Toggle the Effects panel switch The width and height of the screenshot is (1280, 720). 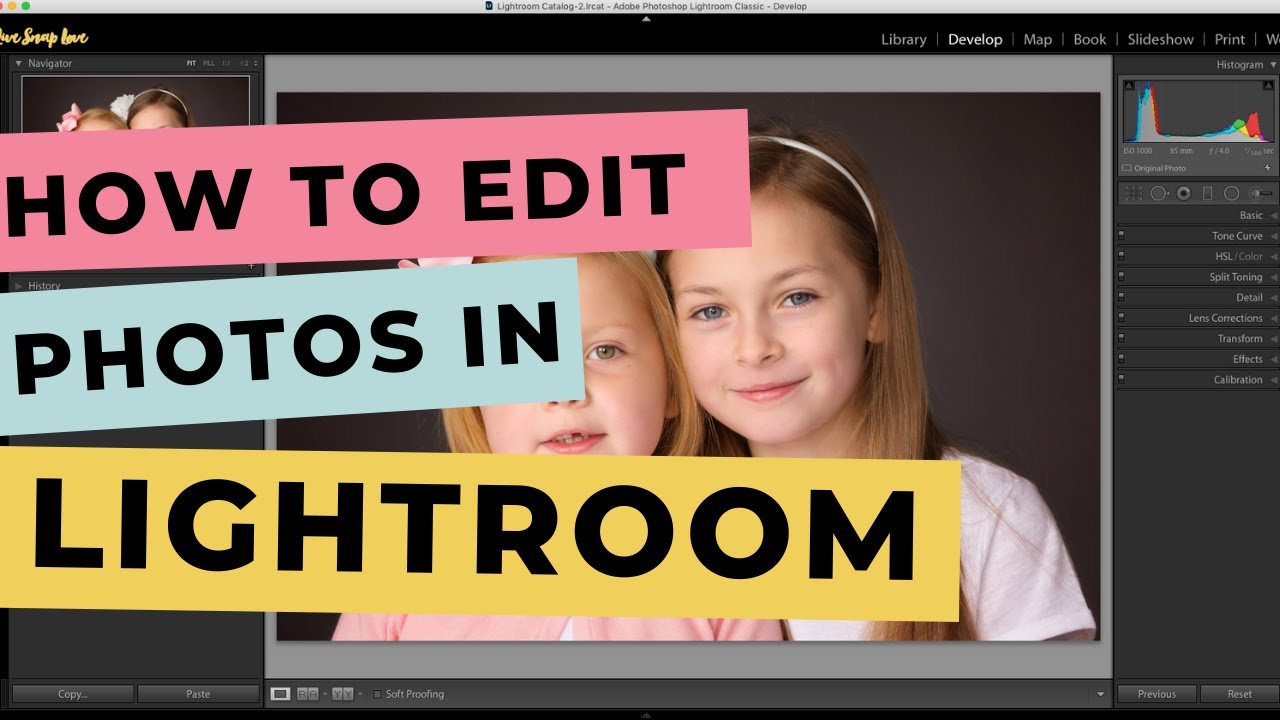(x=1121, y=359)
